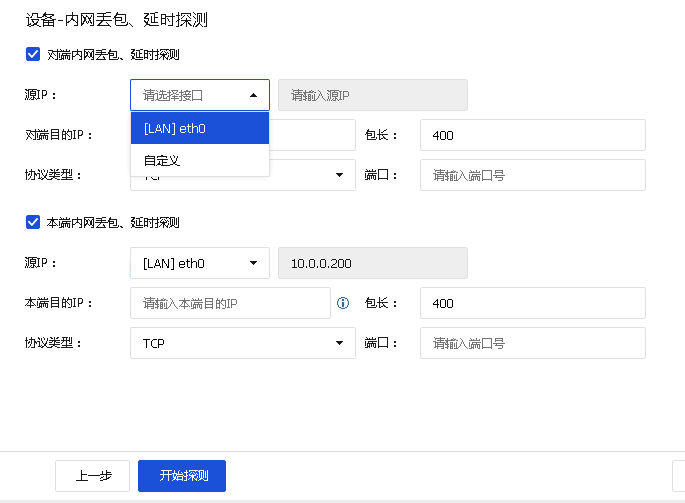Go back with the 上一步 button
This screenshot has width=685, height=503.
(92, 476)
